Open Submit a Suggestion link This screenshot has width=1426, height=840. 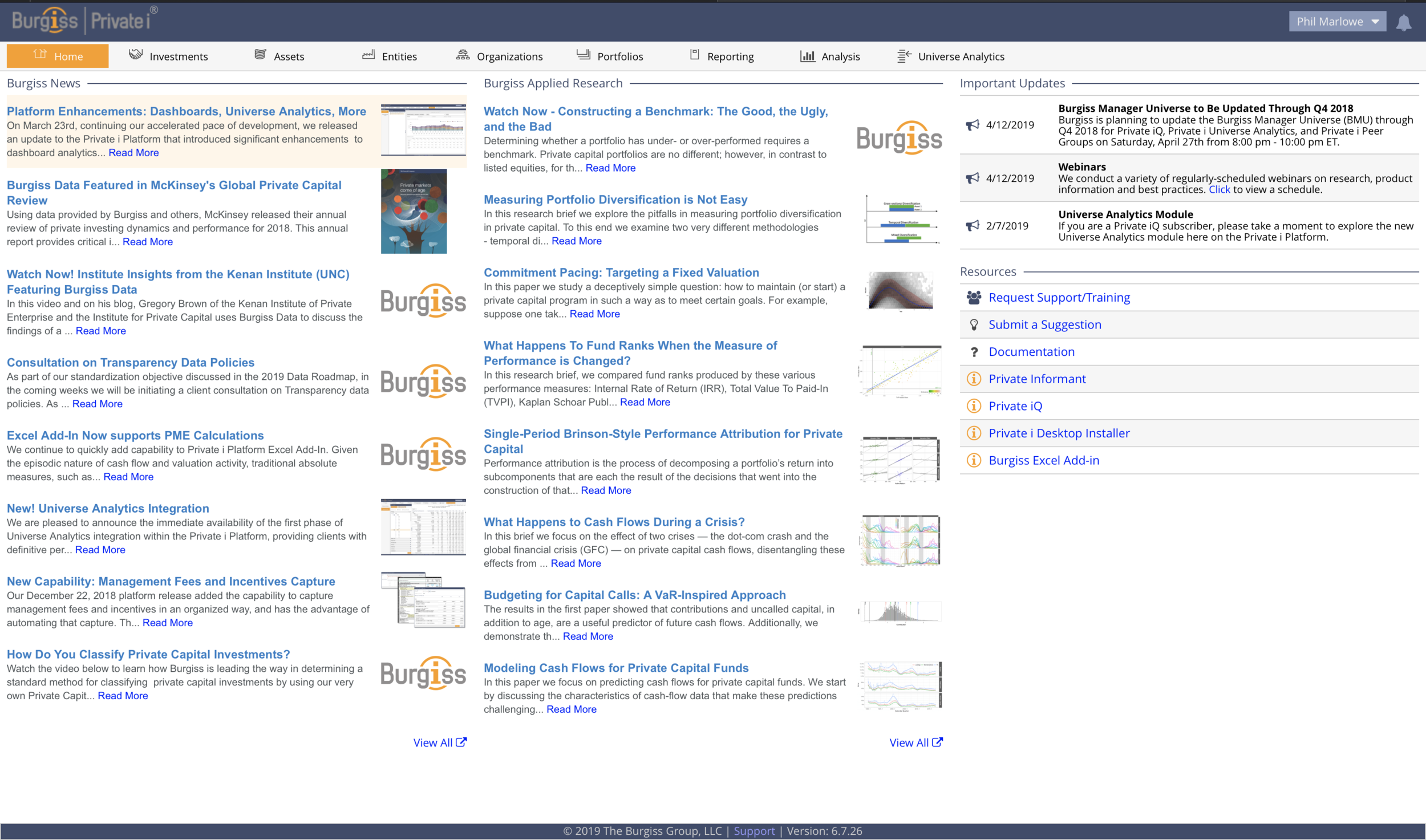click(x=1045, y=324)
